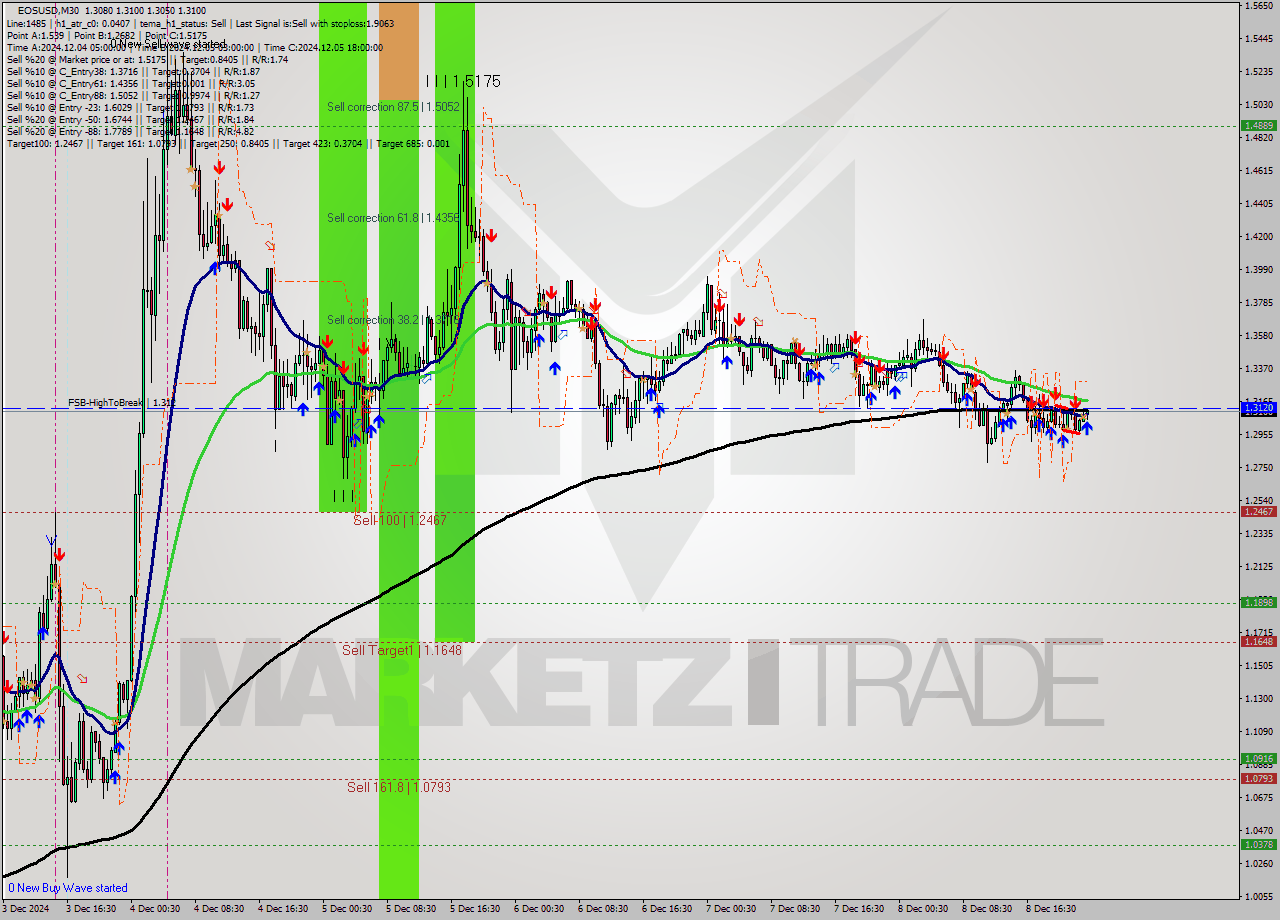
Task: Click the '0 New Sell wave started' text
Action: coord(168,44)
